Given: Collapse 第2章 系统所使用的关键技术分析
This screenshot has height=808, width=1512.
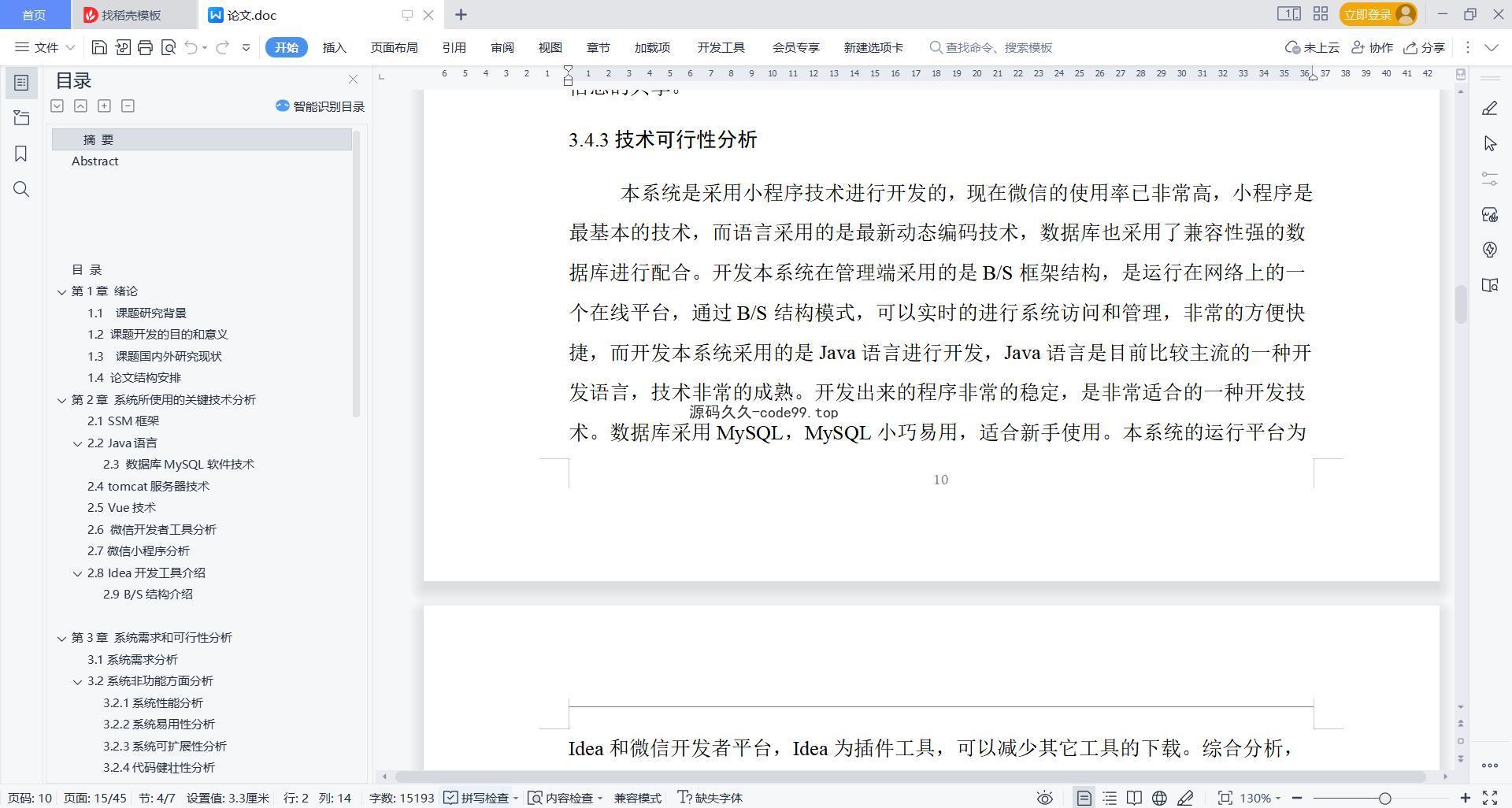Looking at the screenshot, I should pos(61,400).
